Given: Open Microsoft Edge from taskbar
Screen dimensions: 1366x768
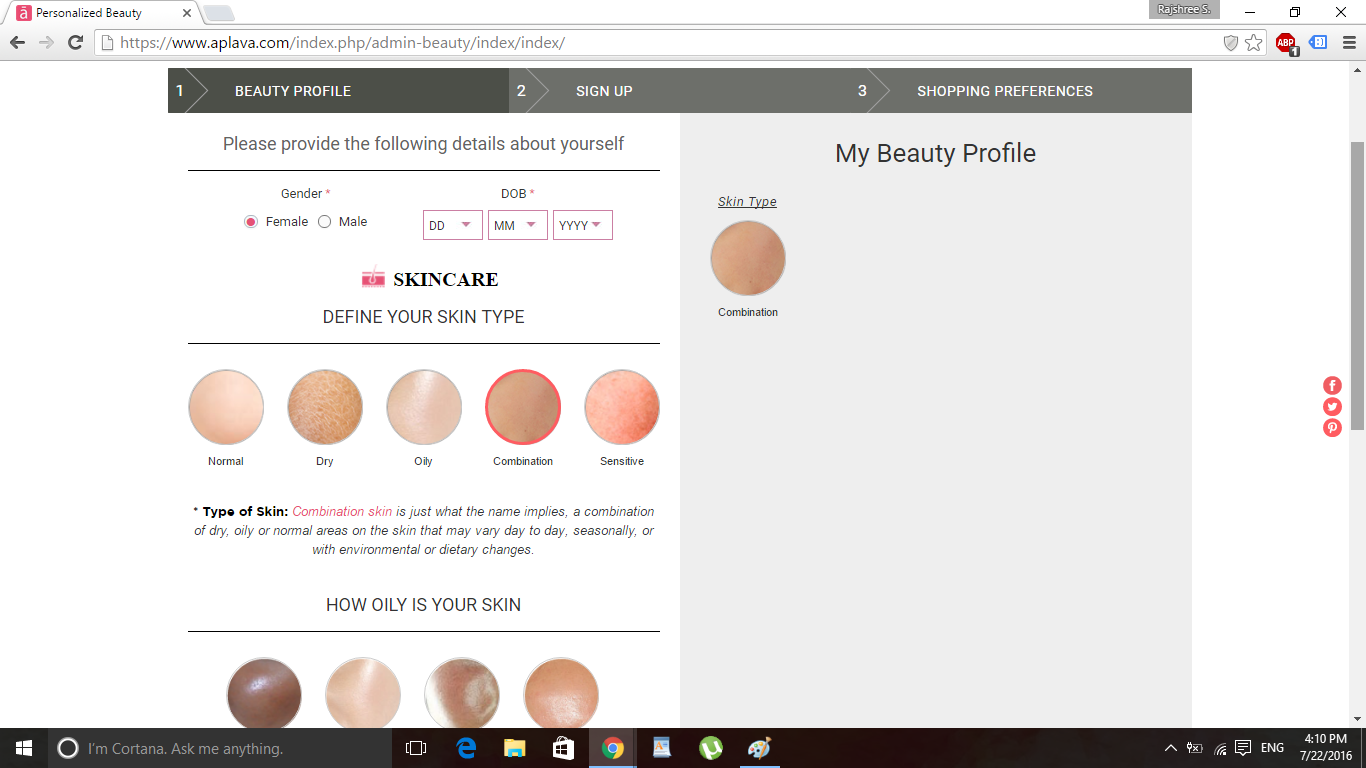Looking at the screenshot, I should pyautogui.click(x=466, y=748).
